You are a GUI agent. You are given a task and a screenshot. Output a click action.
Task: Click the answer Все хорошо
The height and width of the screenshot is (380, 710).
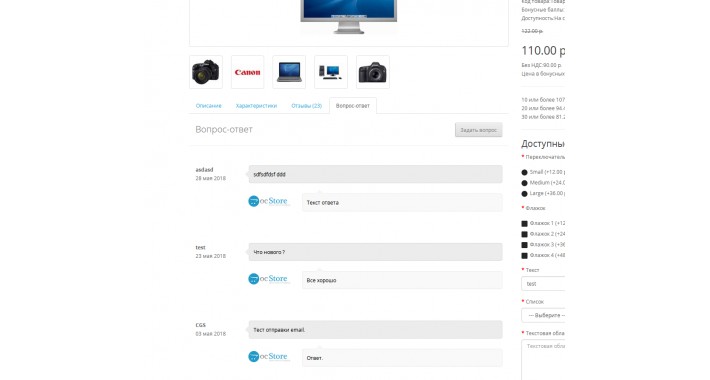(x=321, y=280)
